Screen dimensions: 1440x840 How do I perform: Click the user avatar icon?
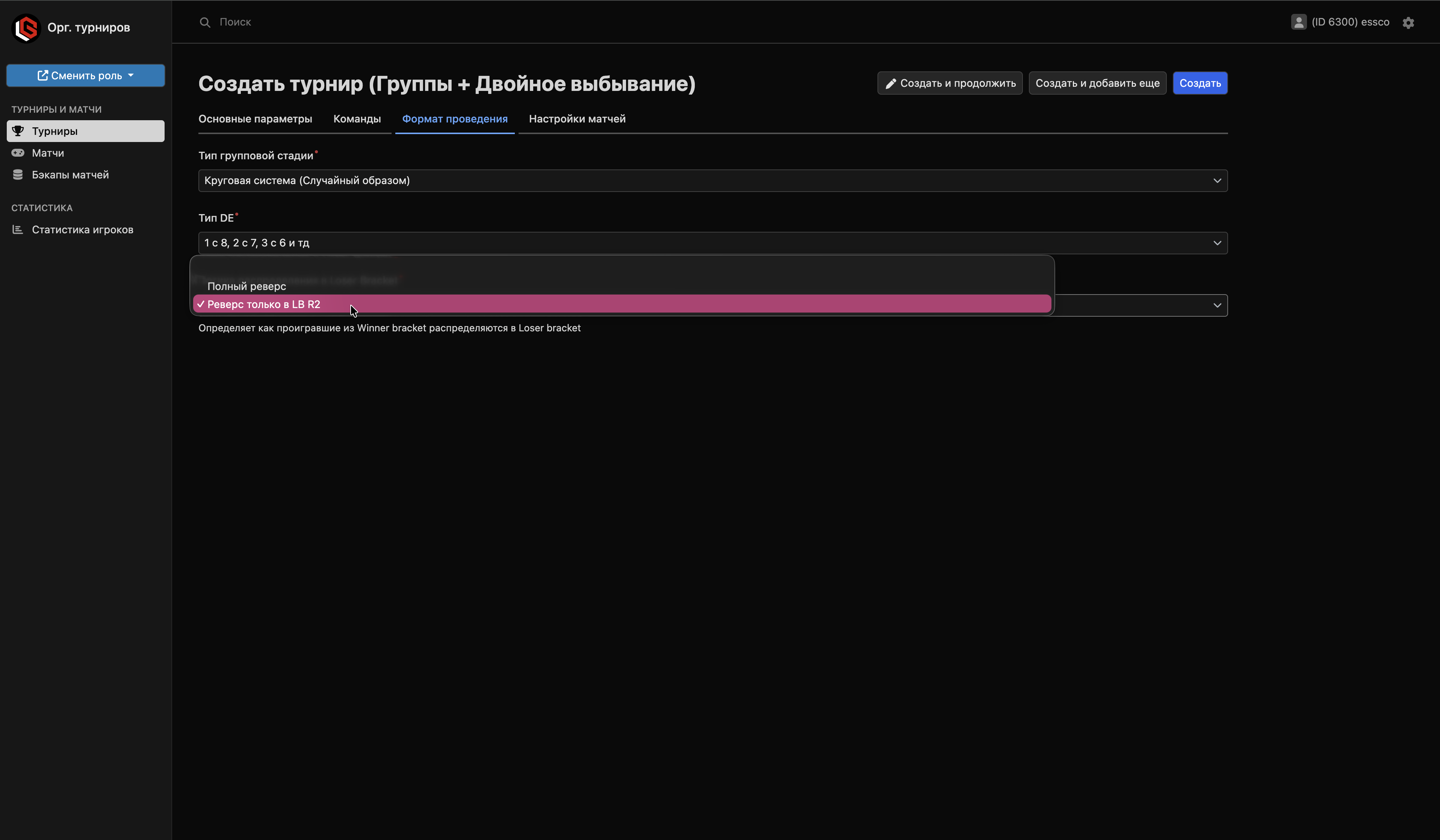1298,22
